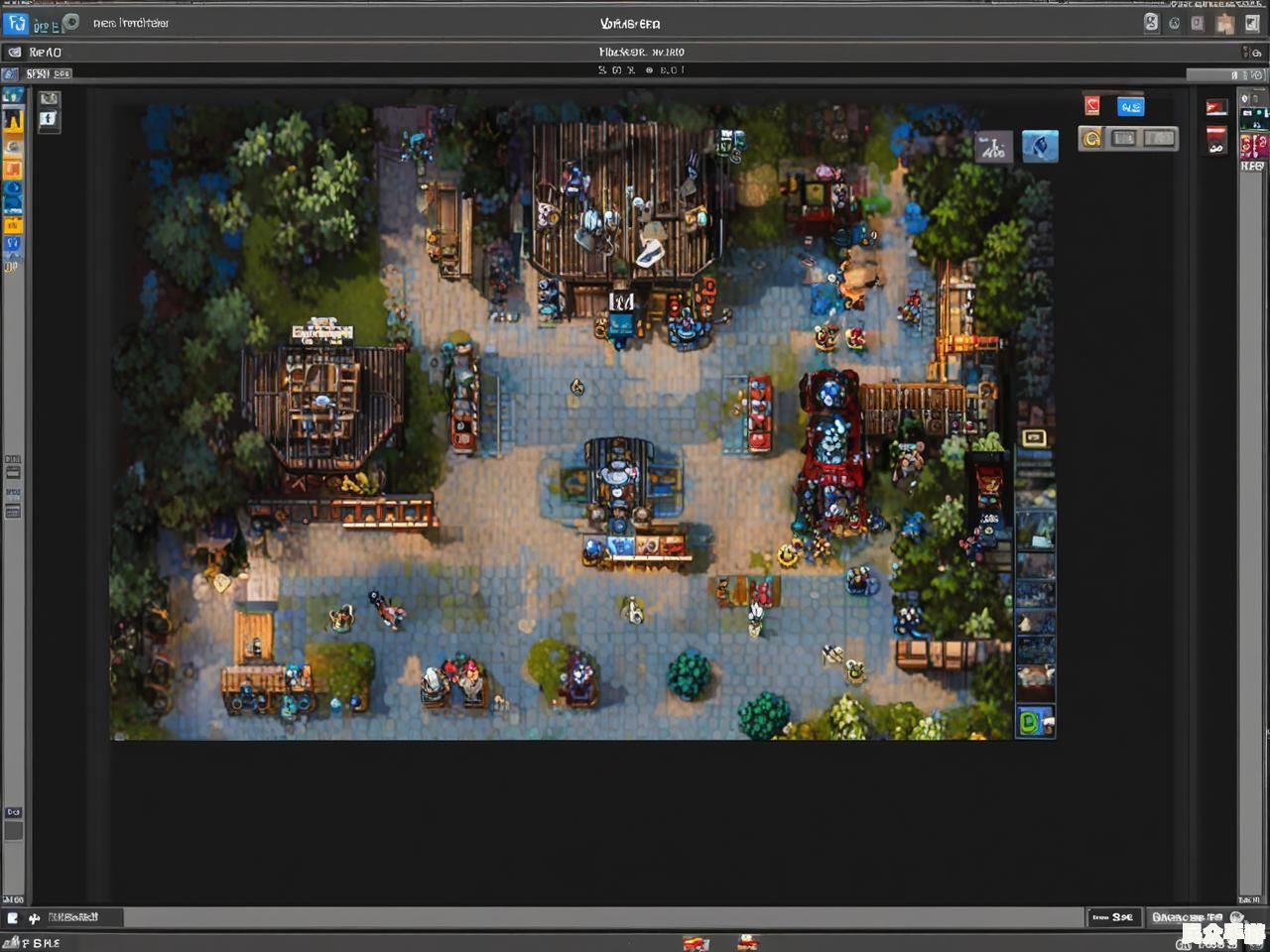Switch to the tab under the second toolbar row
1270x952 pixels.
click(x=47, y=73)
